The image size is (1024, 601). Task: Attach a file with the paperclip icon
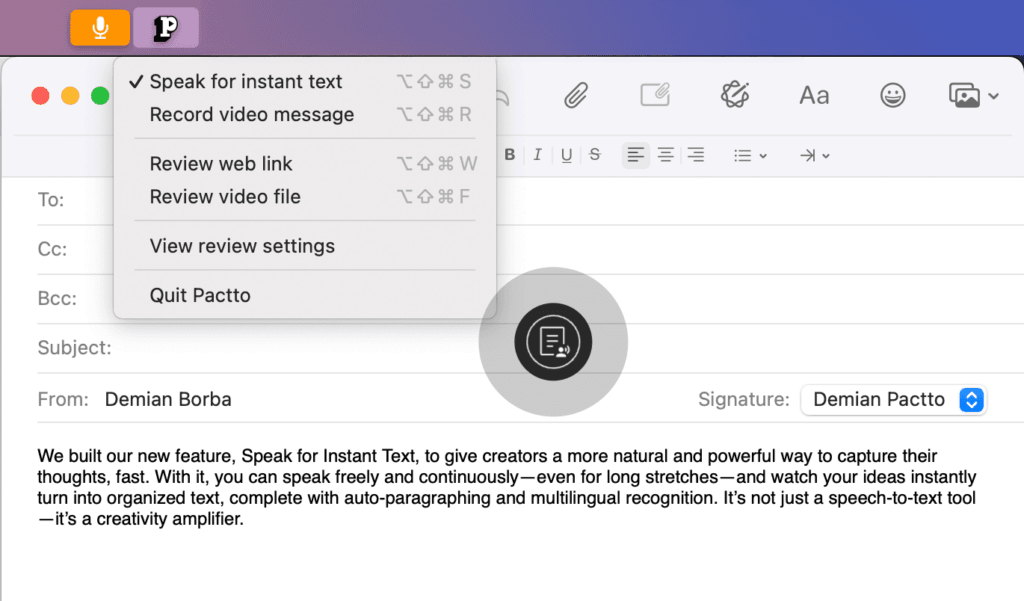[x=576, y=95]
